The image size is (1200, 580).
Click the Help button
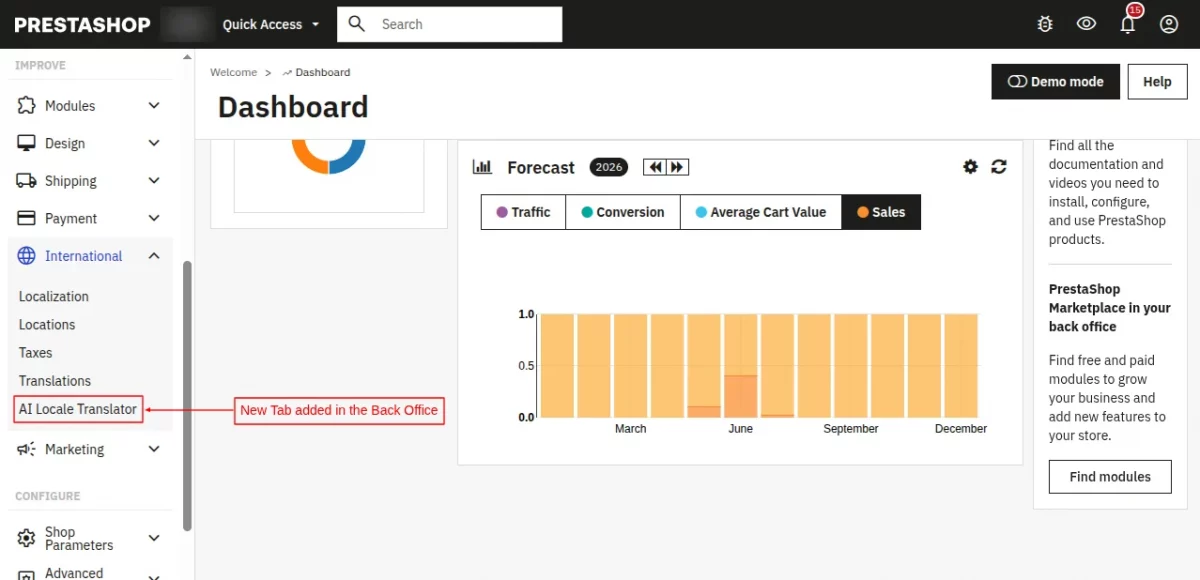[x=1157, y=82]
